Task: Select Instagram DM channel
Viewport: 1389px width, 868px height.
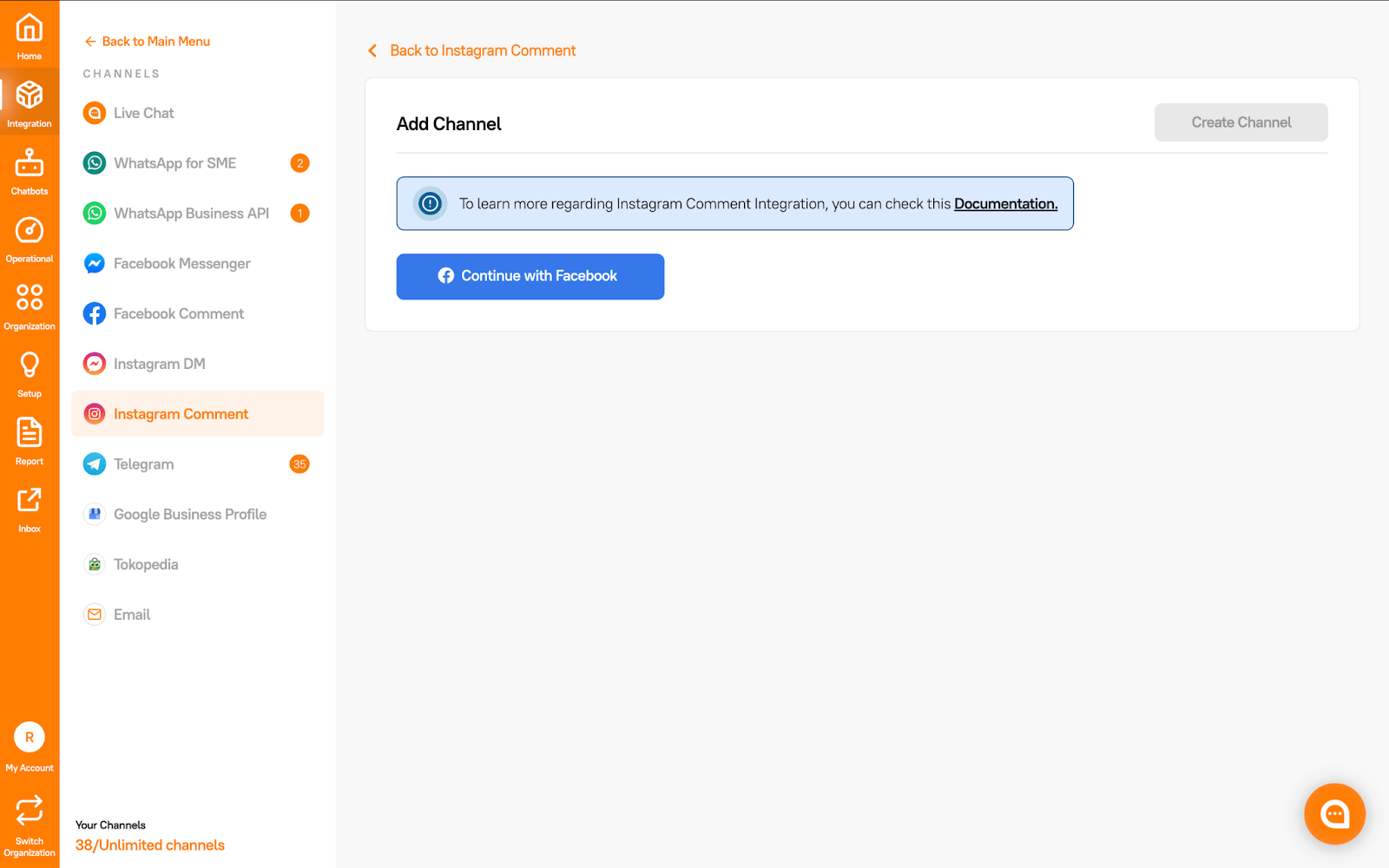Action: 160,364
